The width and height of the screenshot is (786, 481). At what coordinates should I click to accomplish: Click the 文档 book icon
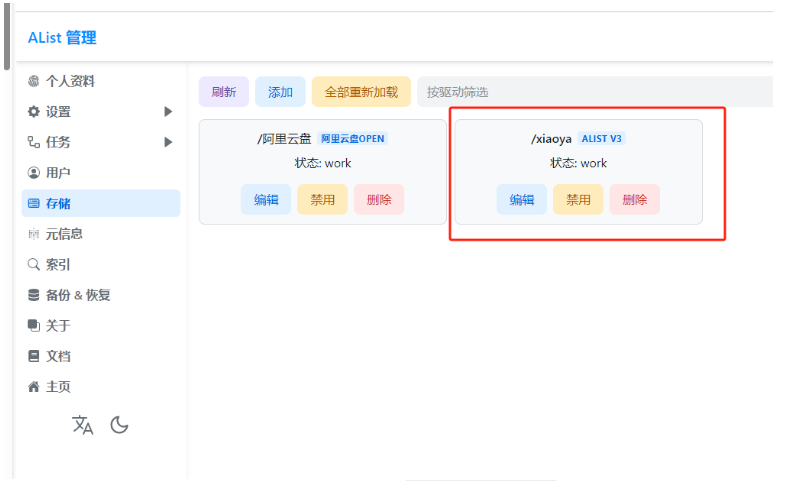(34, 356)
